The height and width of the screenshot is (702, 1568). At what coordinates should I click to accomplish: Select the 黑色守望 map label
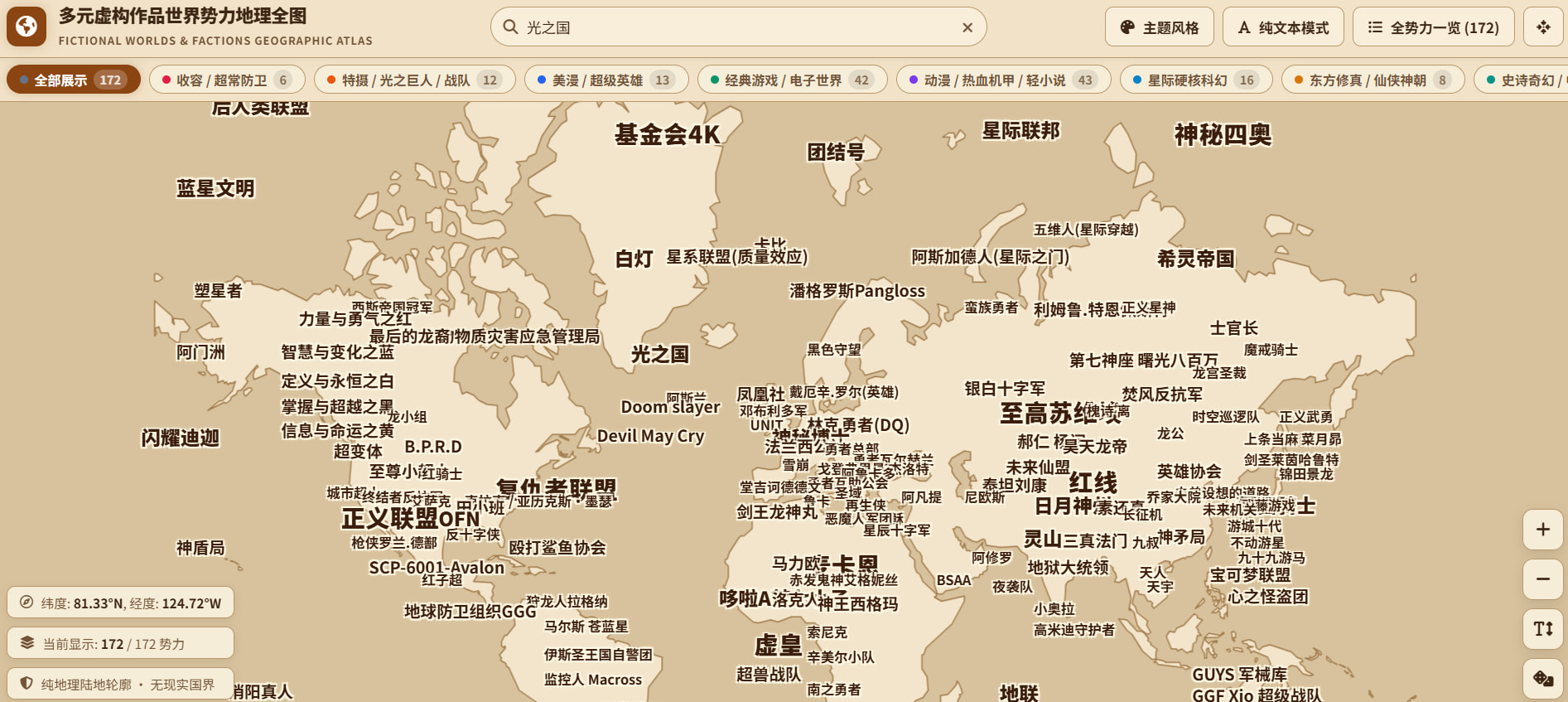pyautogui.click(x=834, y=350)
